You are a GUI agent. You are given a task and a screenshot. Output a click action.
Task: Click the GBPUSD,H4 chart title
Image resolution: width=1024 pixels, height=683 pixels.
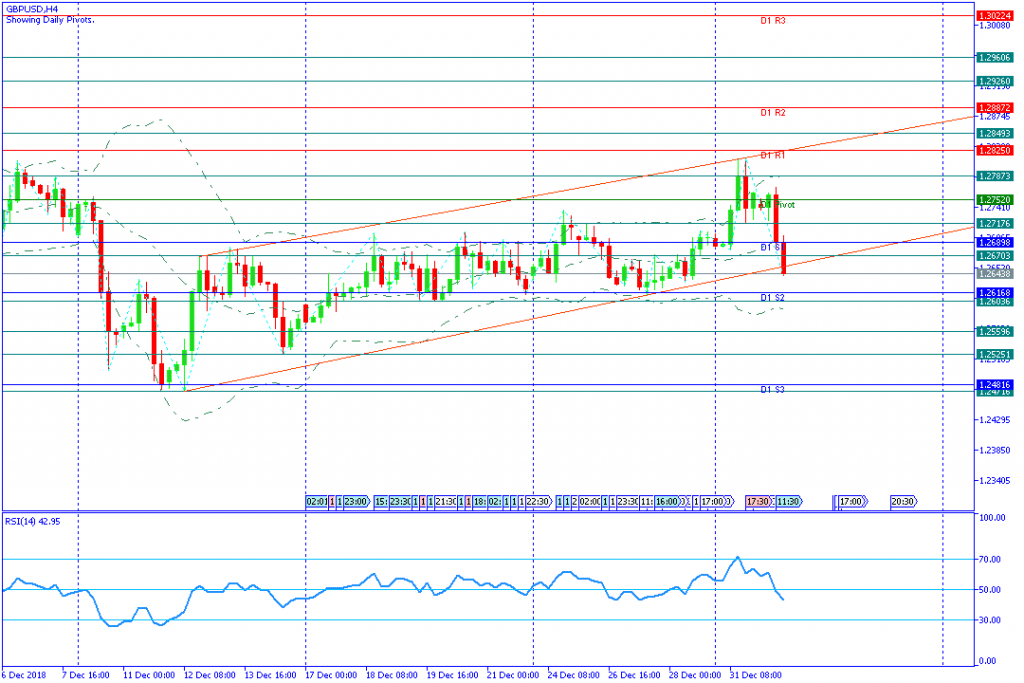(32, 9)
